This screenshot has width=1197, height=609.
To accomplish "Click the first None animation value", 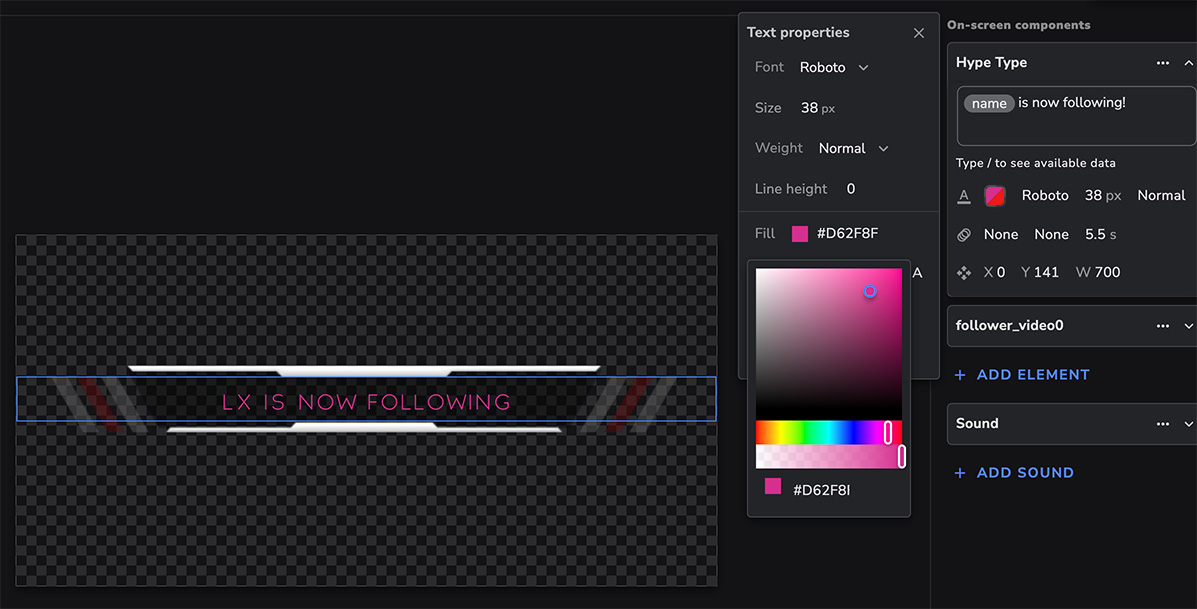I will [x=1001, y=234].
